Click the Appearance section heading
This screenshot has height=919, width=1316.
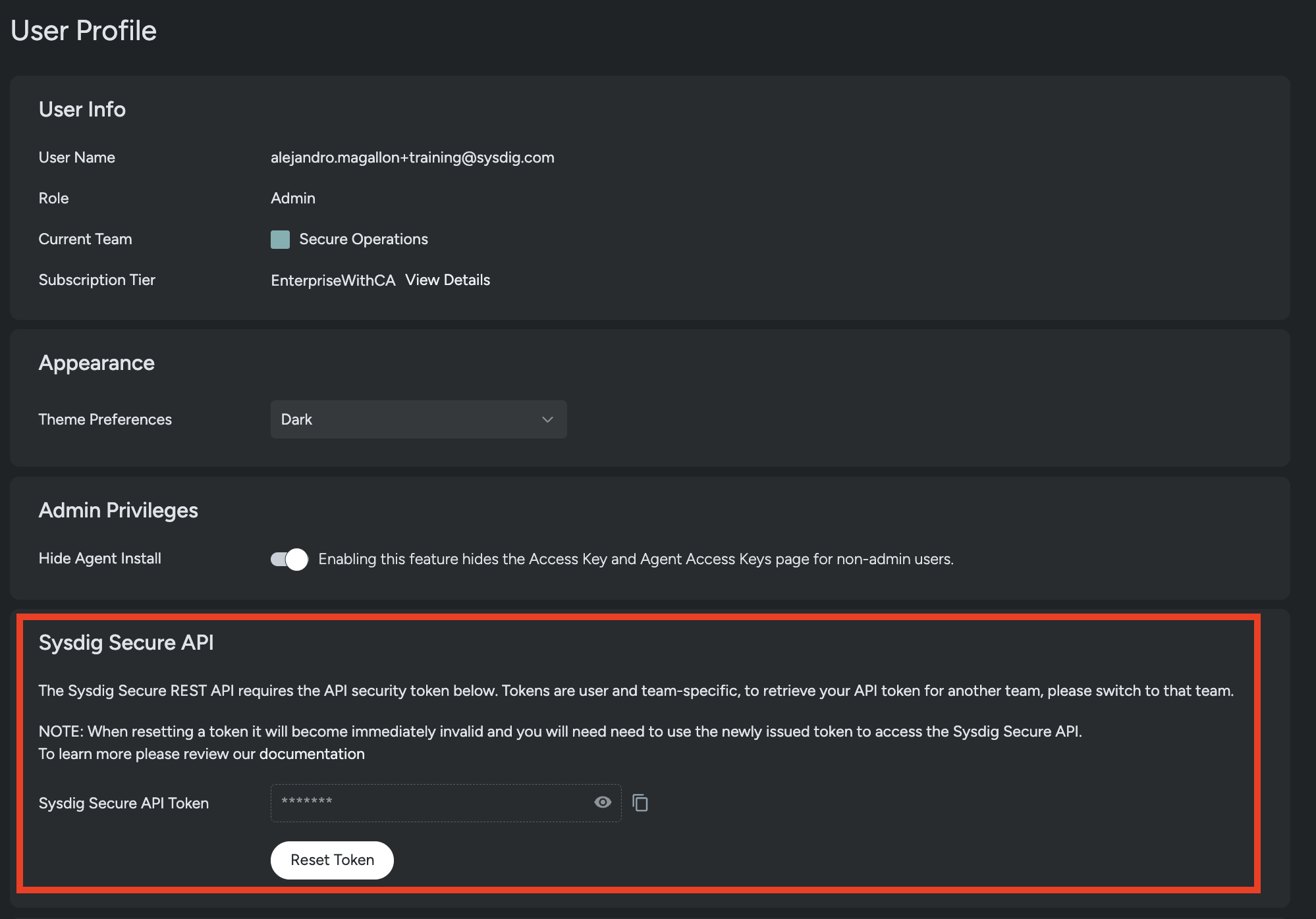click(x=96, y=362)
